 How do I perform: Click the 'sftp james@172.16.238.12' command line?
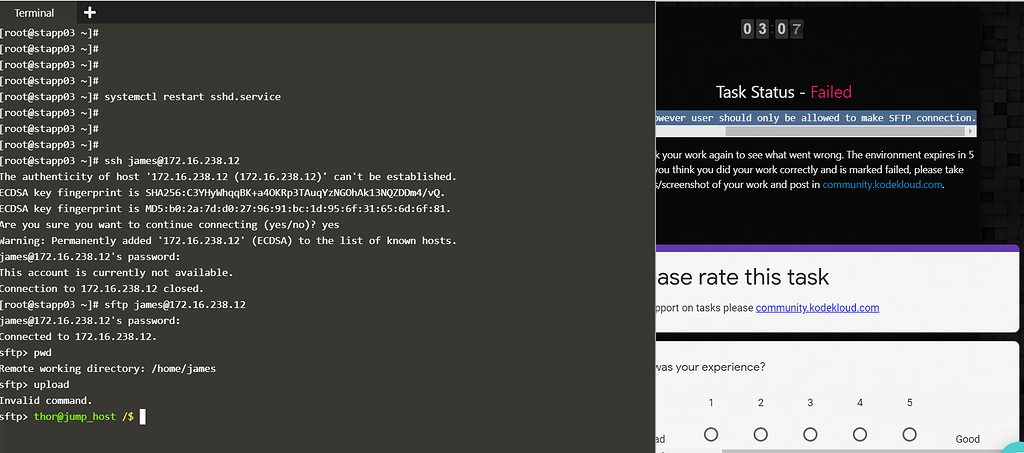point(175,304)
